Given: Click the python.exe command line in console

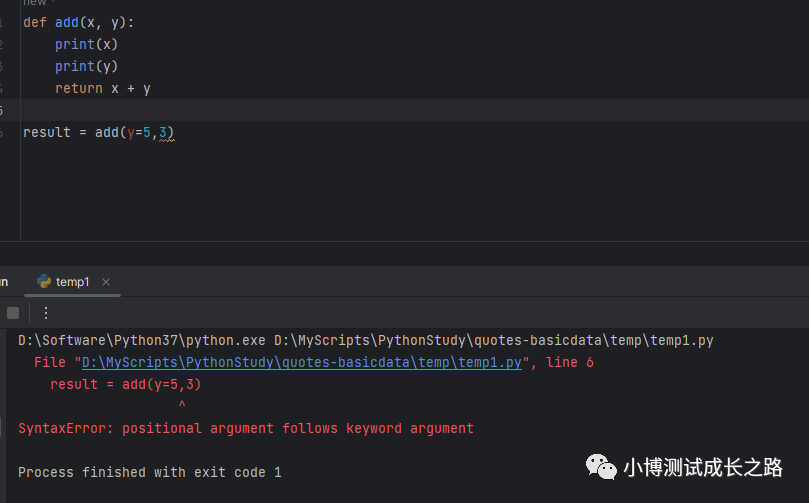Looking at the screenshot, I should [x=366, y=341].
